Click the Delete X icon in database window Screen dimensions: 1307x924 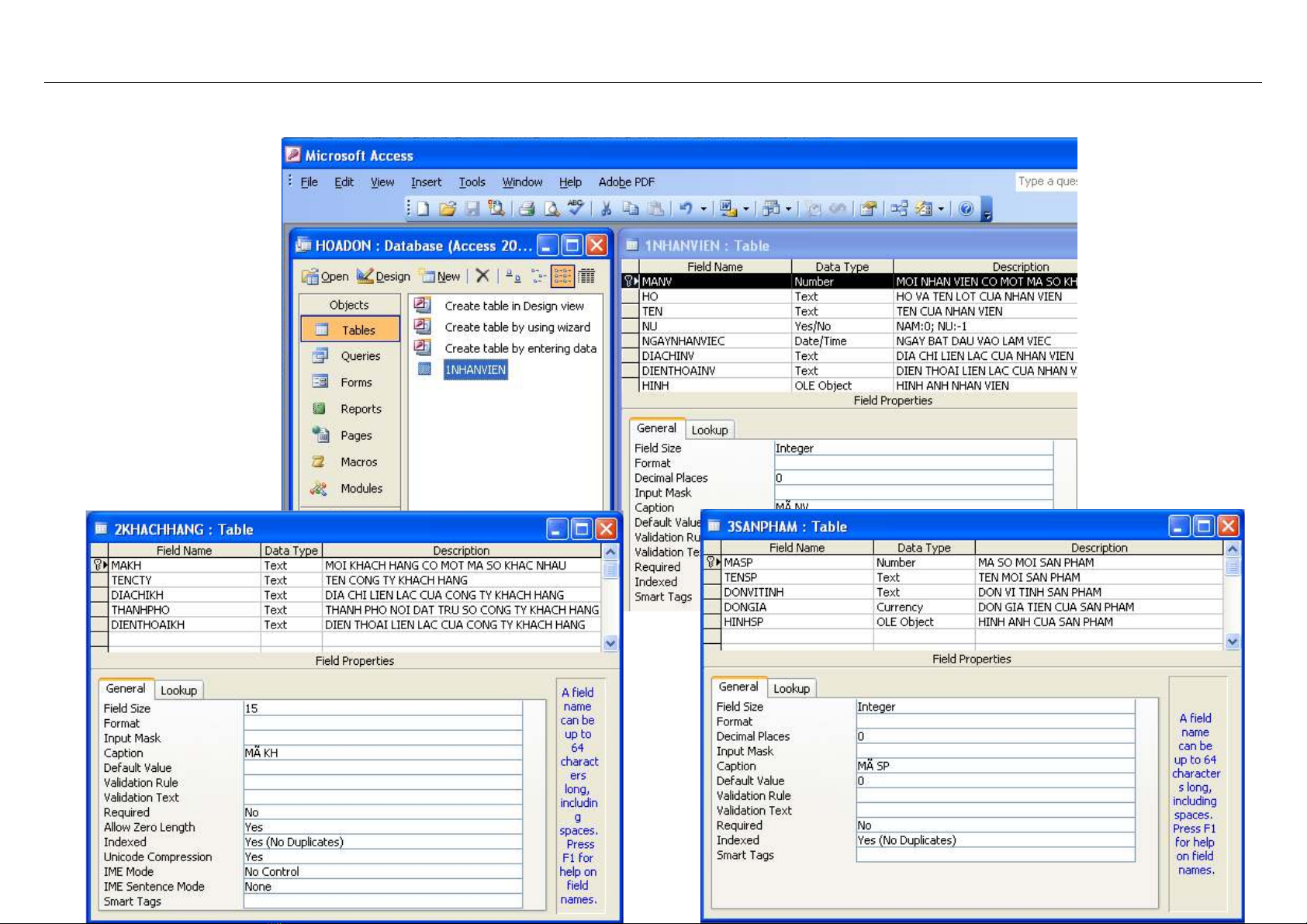[482, 275]
